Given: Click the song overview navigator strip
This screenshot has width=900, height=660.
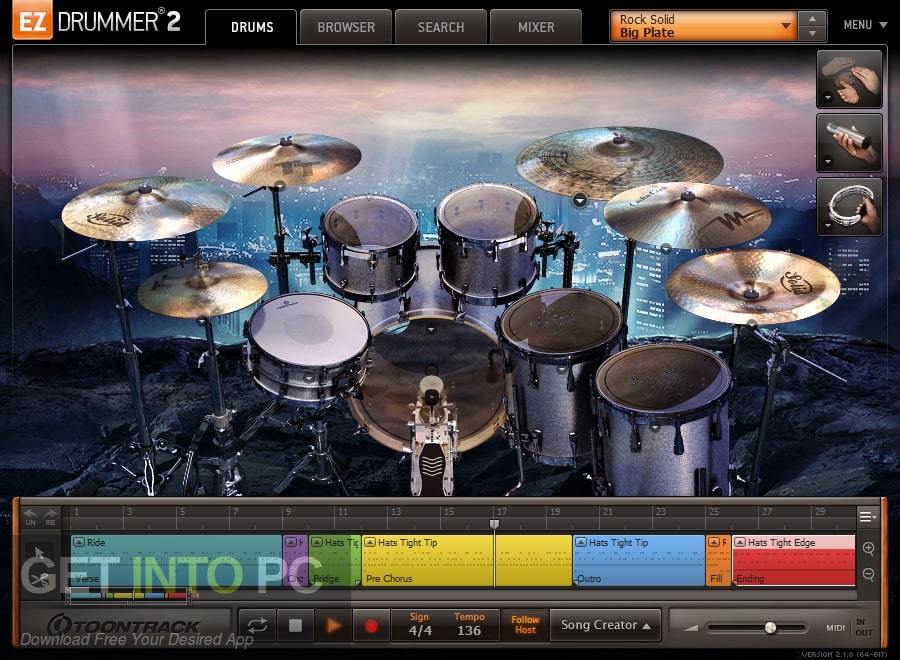Looking at the screenshot, I should point(129,595).
